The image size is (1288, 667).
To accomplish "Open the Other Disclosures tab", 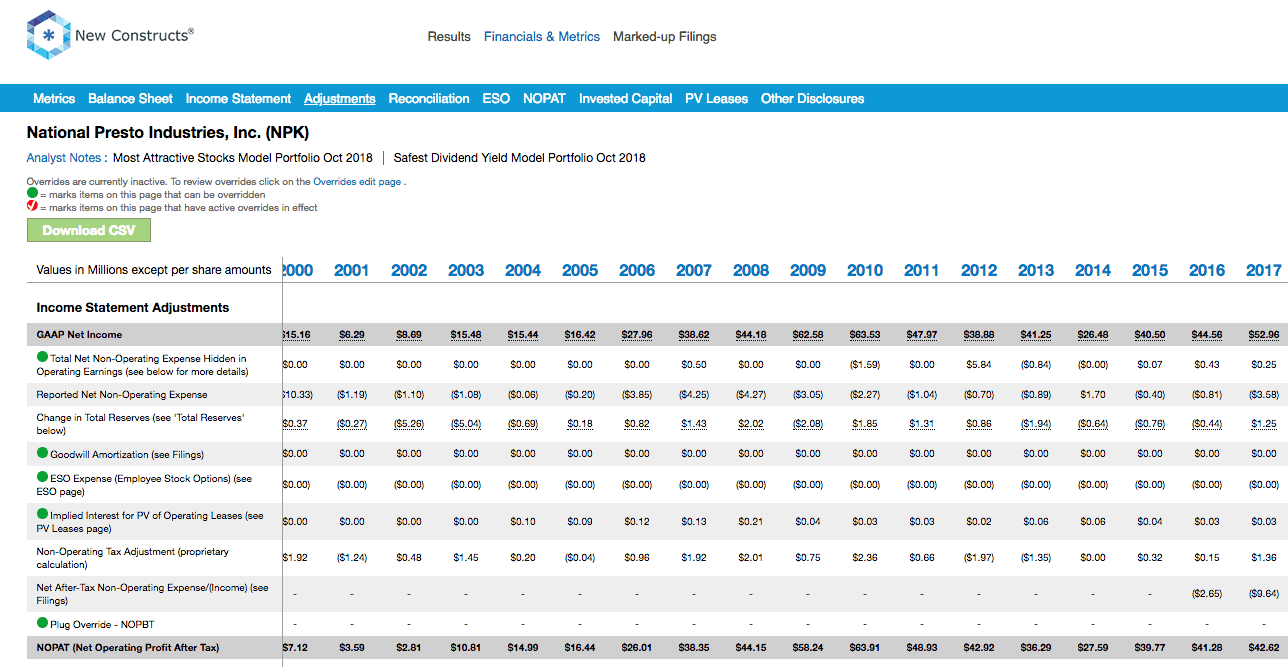I will pyautogui.click(x=812, y=98).
